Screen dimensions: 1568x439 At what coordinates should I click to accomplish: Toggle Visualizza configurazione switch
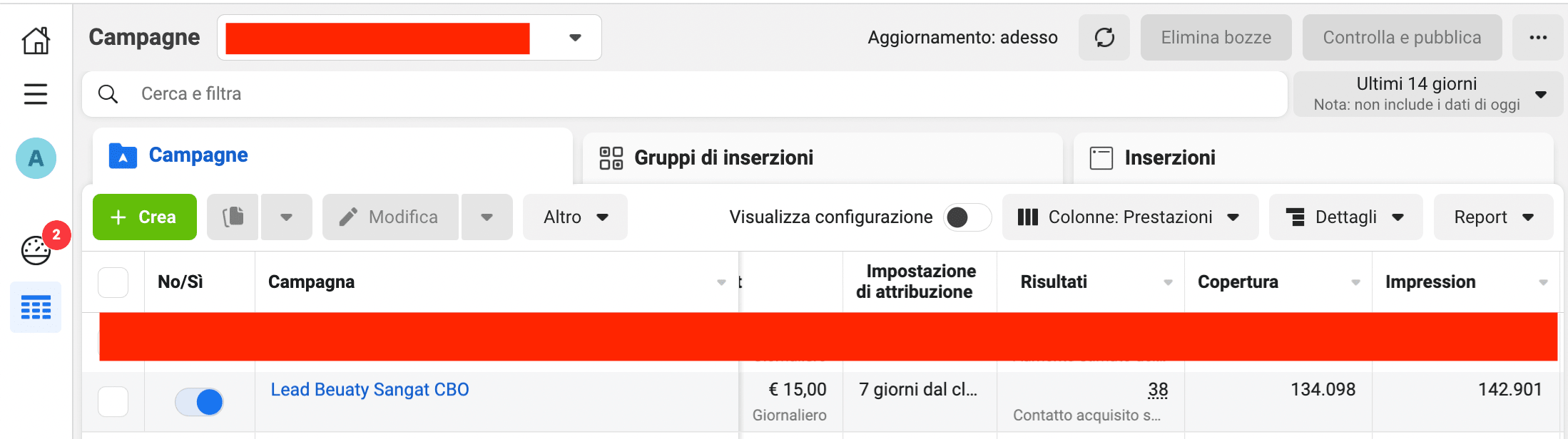[967, 217]
